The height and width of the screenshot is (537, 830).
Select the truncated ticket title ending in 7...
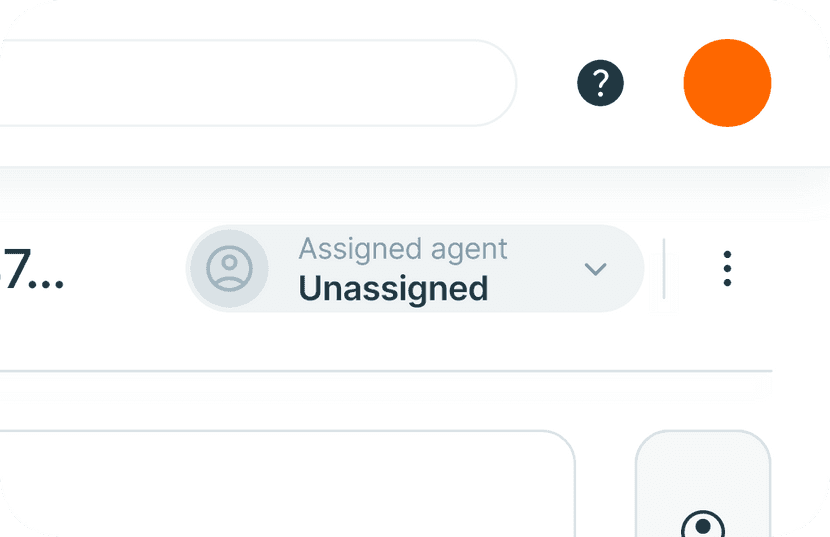click(x=32, y=270)
